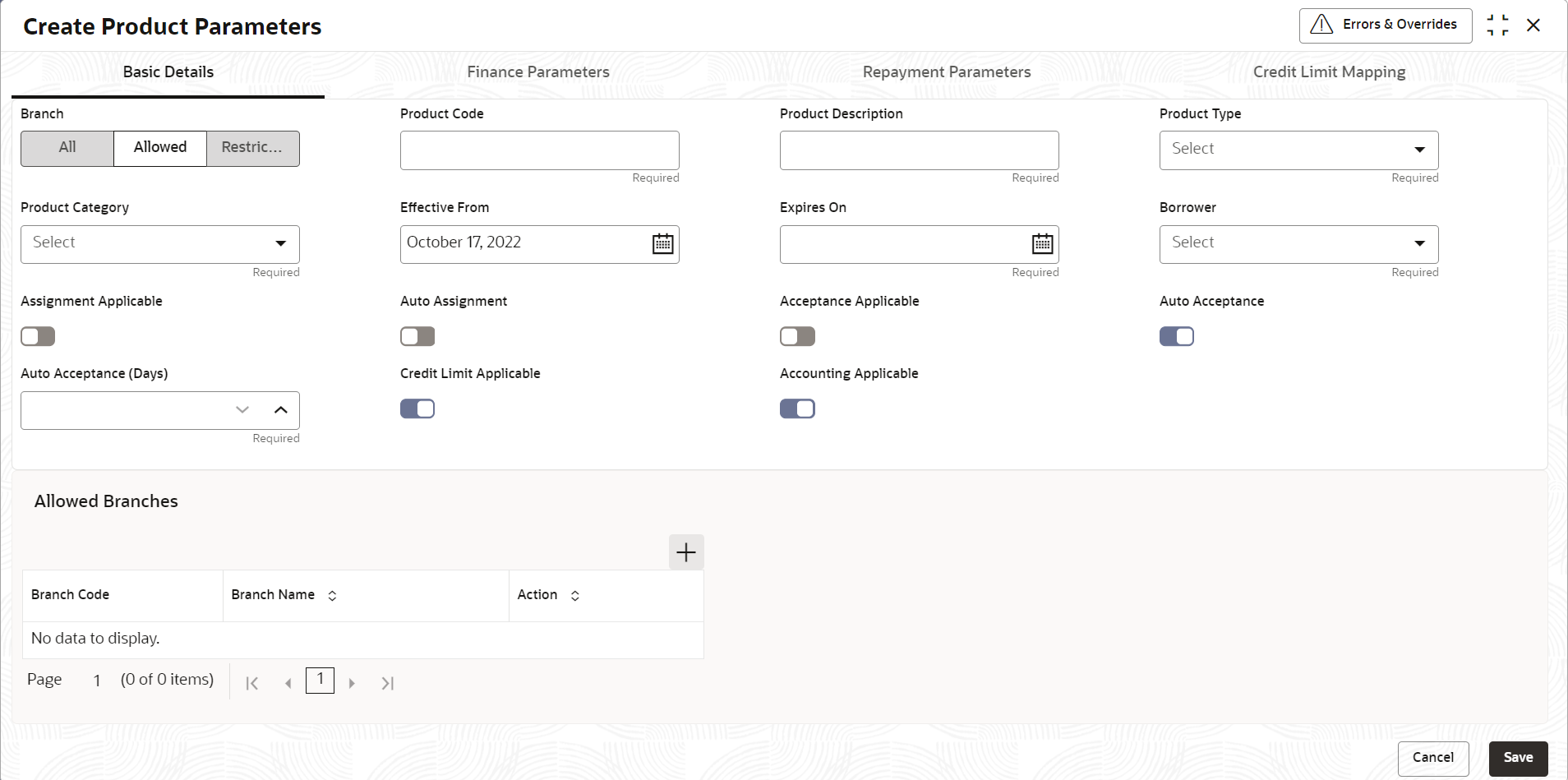This screenshot has width=1568, height=780.
Task: Go to last page of Allowed Branches
Action: tap(388, 683)
